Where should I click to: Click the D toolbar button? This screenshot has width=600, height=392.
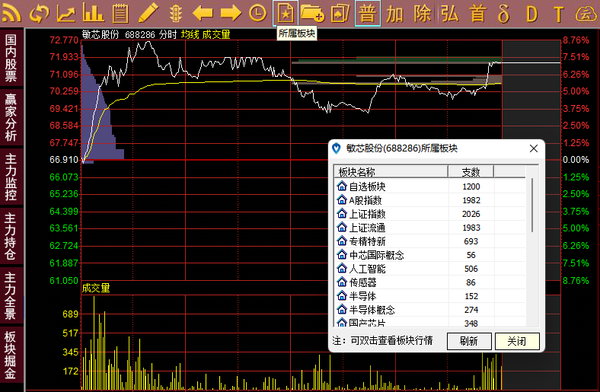click(532, 14)
